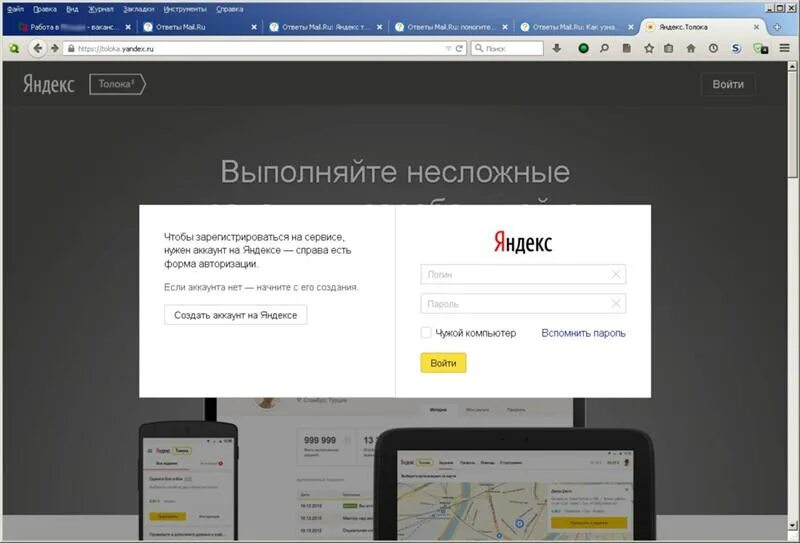Open the hamburger menu of the browser
The height and width of the screenshot is (543, 800).
tap(784, 48)
